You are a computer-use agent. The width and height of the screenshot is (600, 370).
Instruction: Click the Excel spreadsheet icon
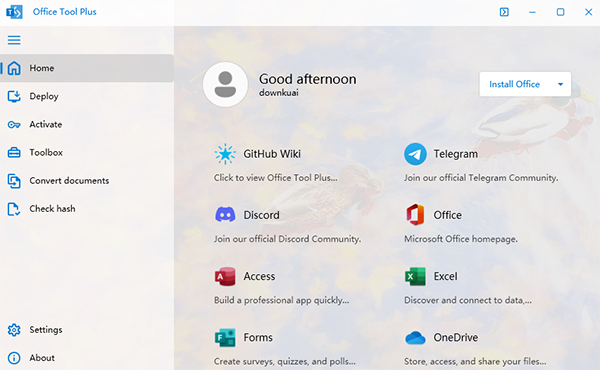(x=415, y=276)
